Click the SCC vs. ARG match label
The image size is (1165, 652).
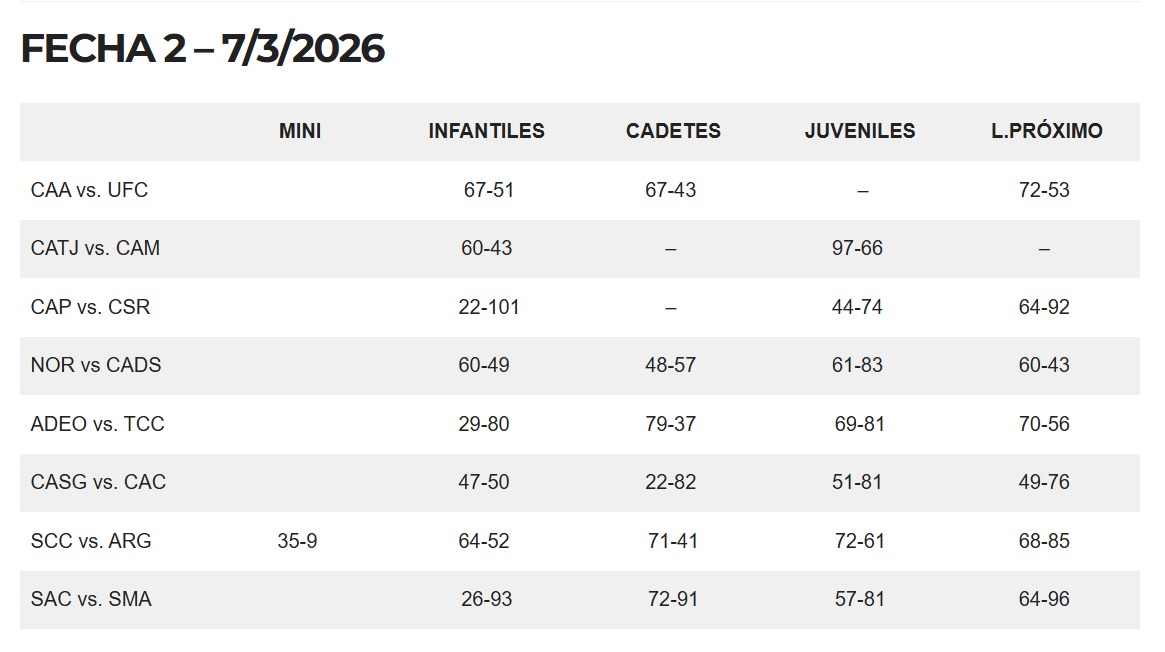91,541
